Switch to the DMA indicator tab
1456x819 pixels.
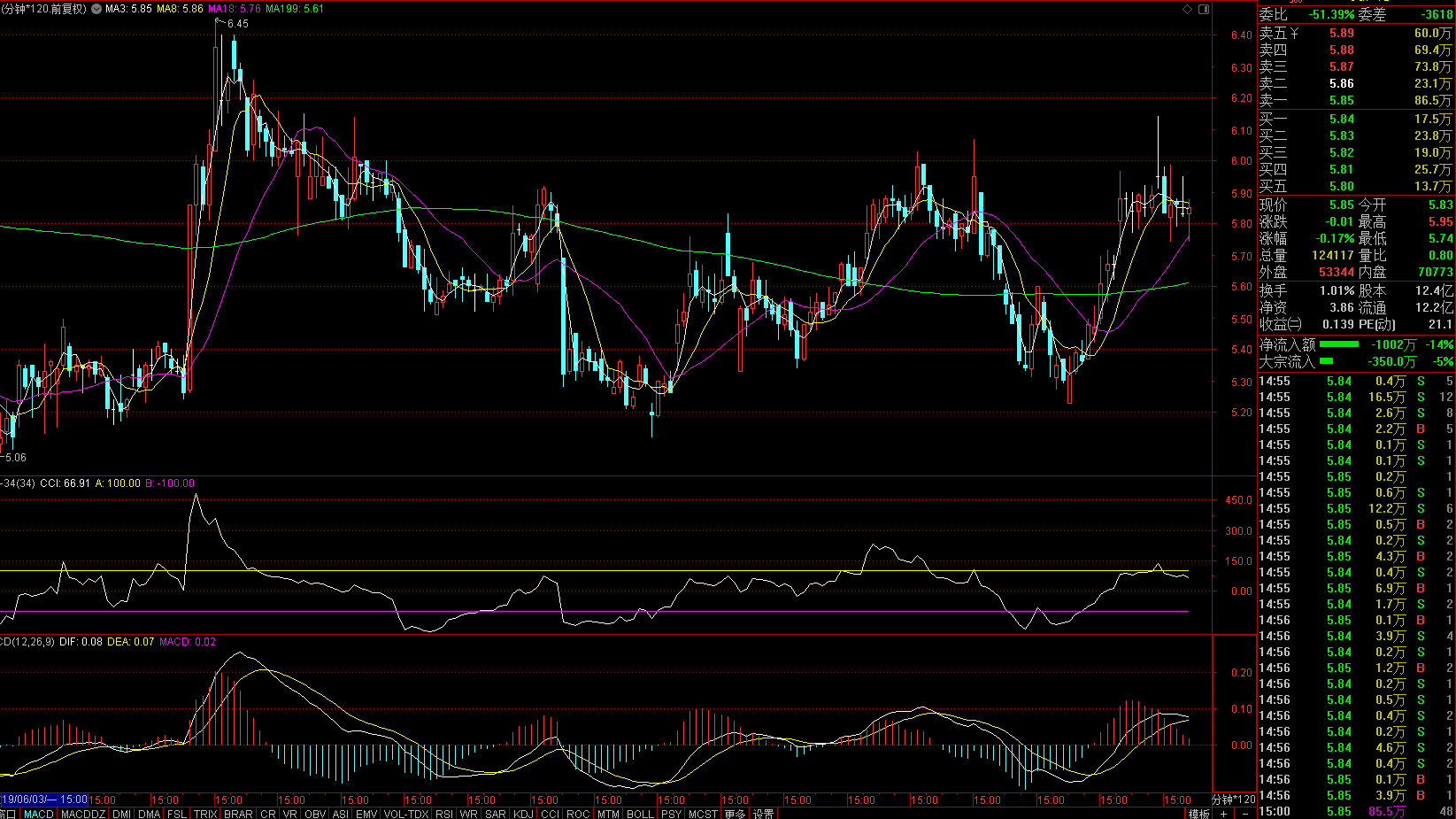point(150,814)
